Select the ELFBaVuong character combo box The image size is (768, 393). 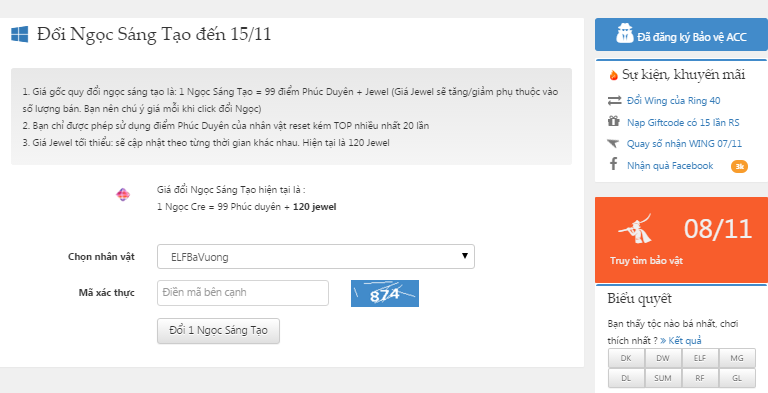pyautogui.click(x=315, y=257)
